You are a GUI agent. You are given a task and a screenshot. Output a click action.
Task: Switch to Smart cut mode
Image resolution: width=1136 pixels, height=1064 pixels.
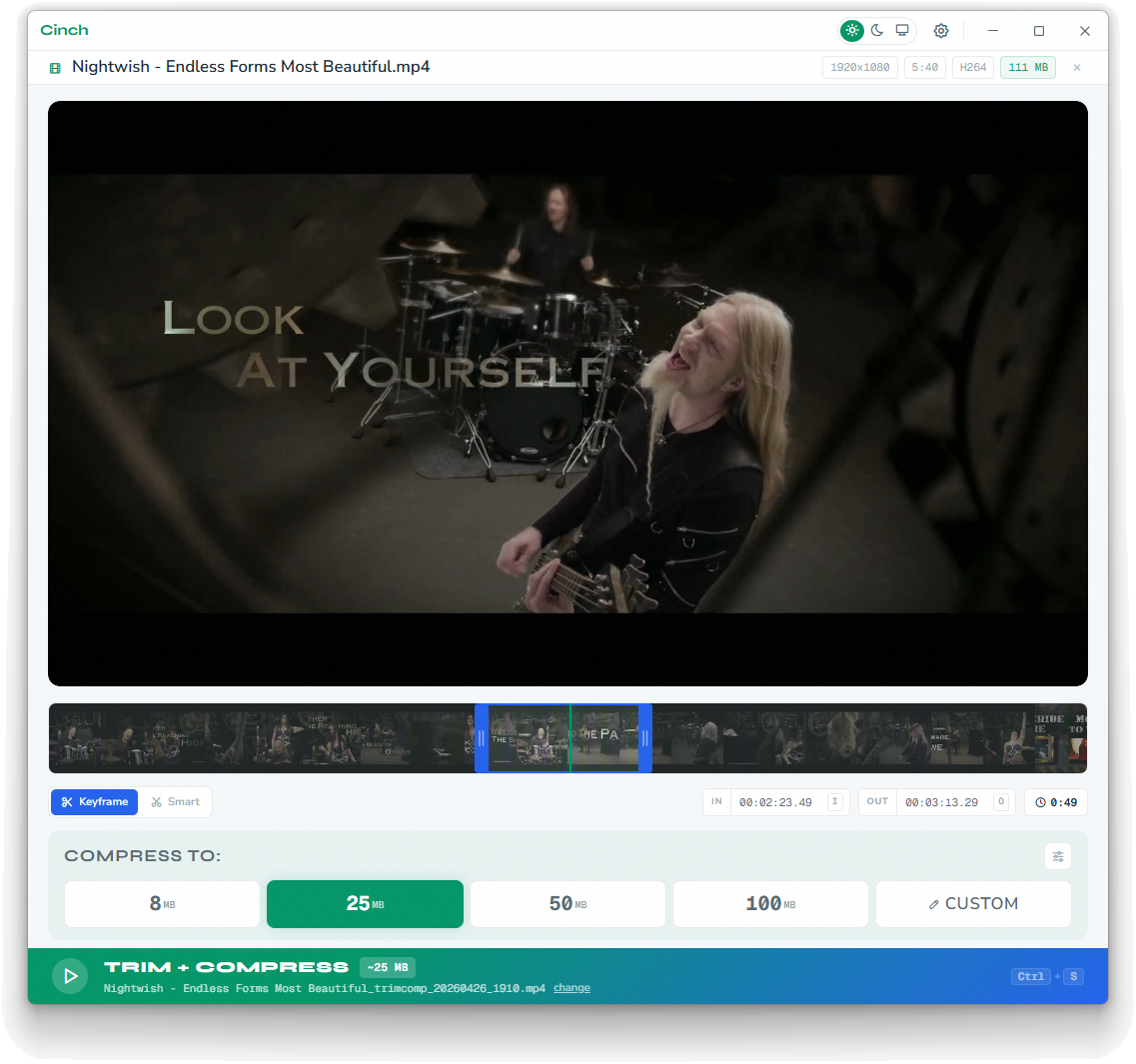176,802
